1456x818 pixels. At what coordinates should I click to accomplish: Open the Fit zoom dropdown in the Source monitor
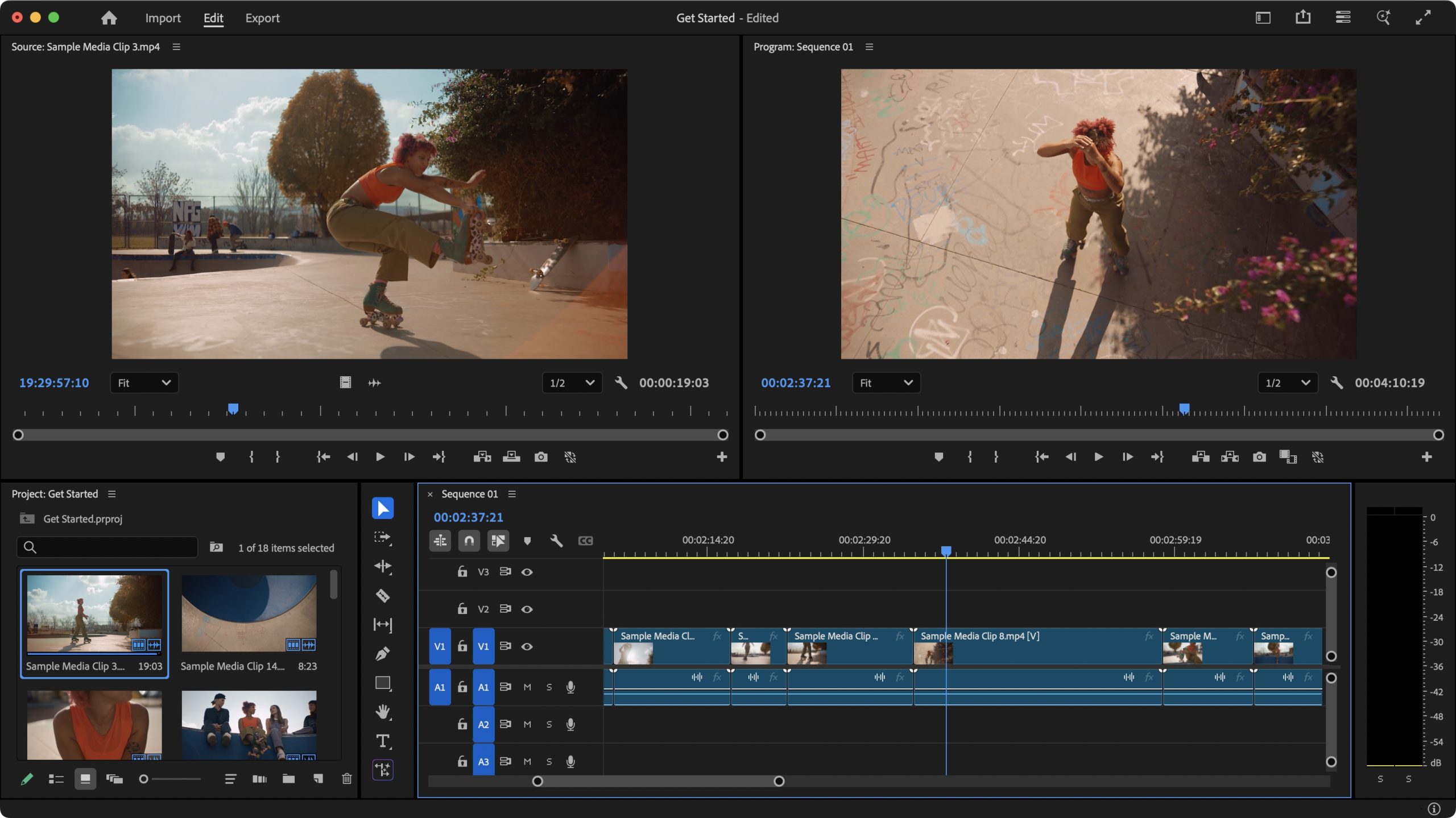point(144,383)
